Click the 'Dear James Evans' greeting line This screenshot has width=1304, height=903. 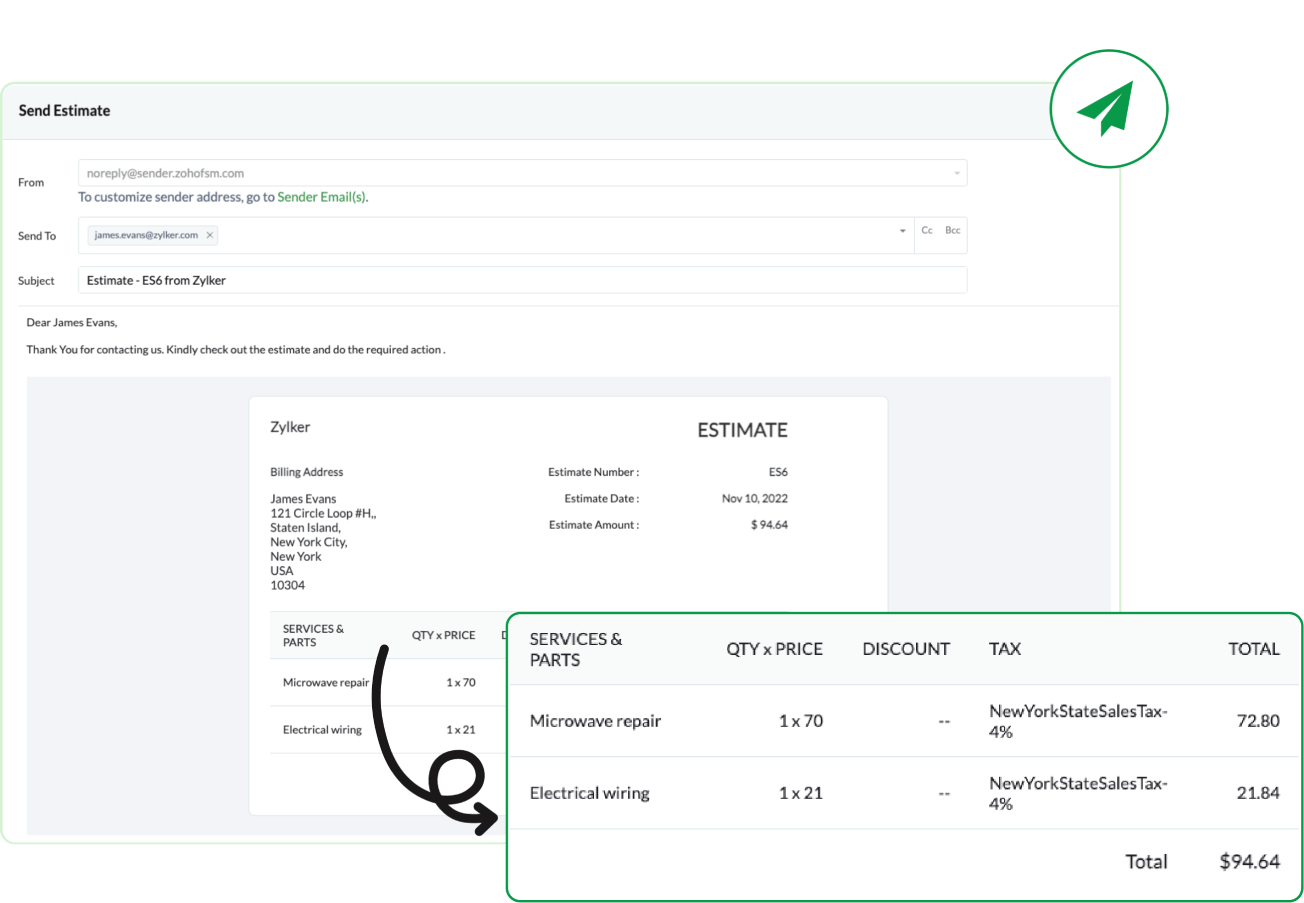point(72,322)
